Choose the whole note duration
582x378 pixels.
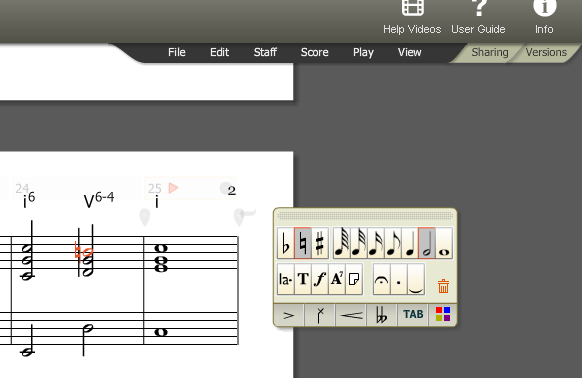444,243
